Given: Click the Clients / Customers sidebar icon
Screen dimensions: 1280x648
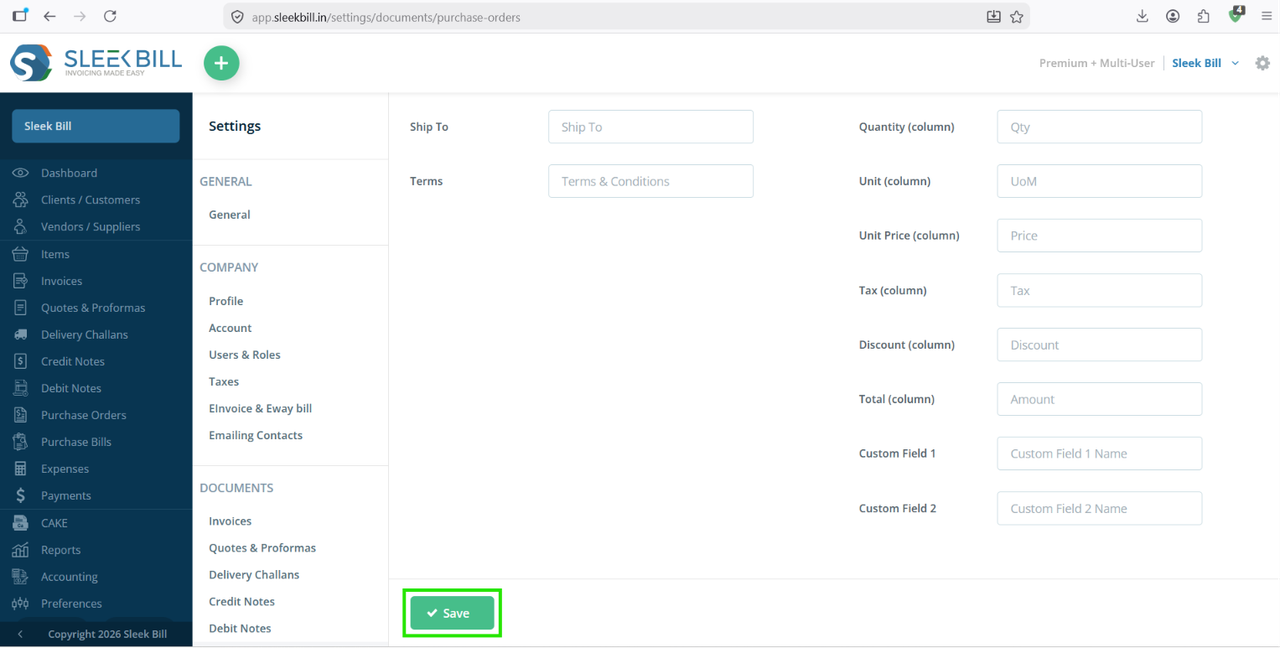Looking at the screenshot, I should (20, 200).
